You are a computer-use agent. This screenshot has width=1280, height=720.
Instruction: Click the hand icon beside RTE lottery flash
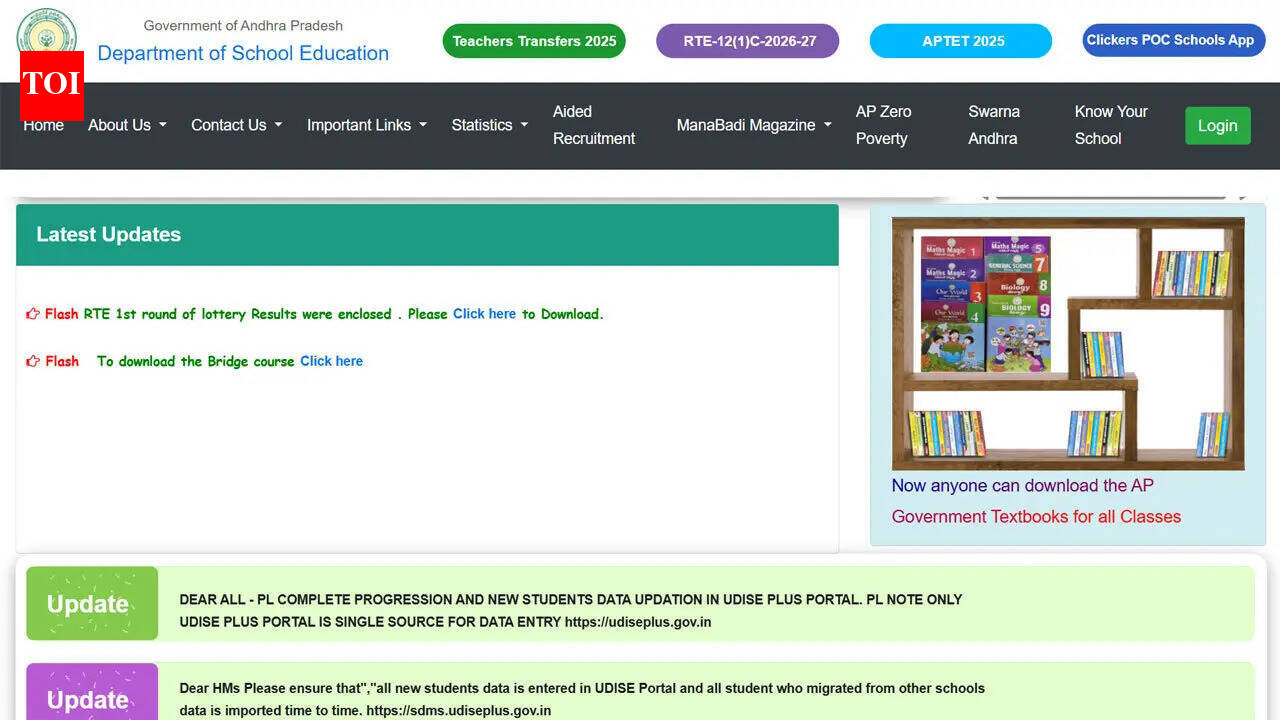(31, 313)
